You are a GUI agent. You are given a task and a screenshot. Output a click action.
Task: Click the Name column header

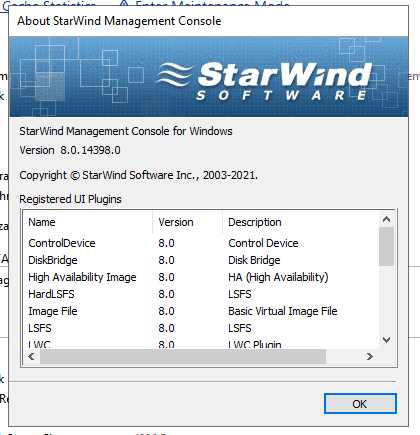(88, 222)
